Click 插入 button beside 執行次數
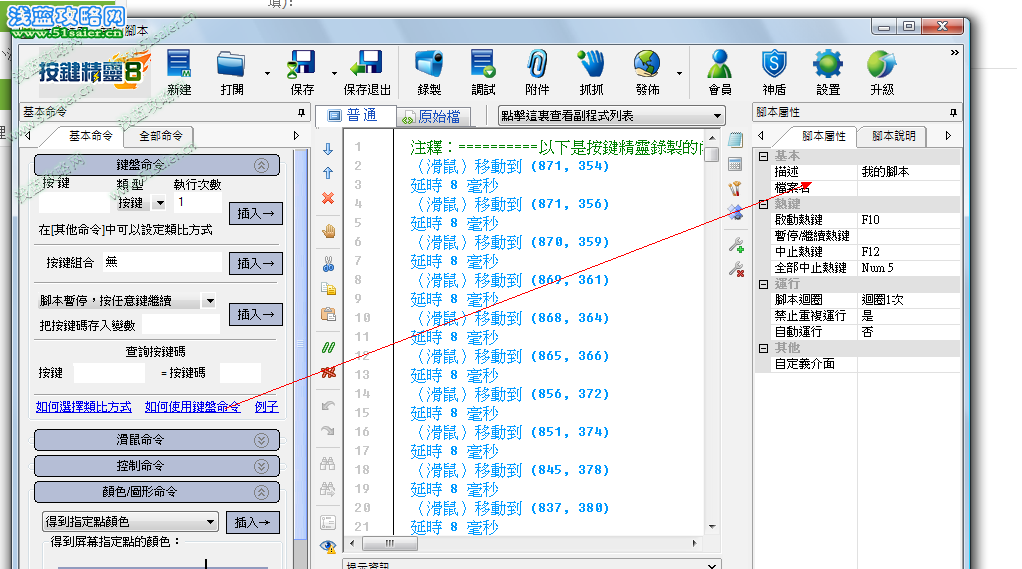 coord(256,213)
